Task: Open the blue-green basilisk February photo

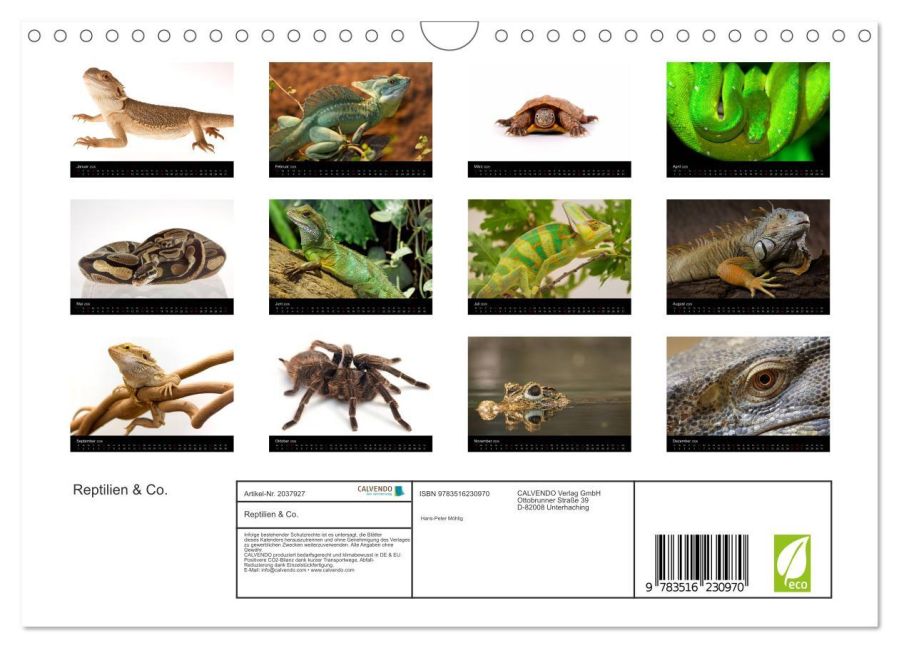Action: tap(350, 112)
